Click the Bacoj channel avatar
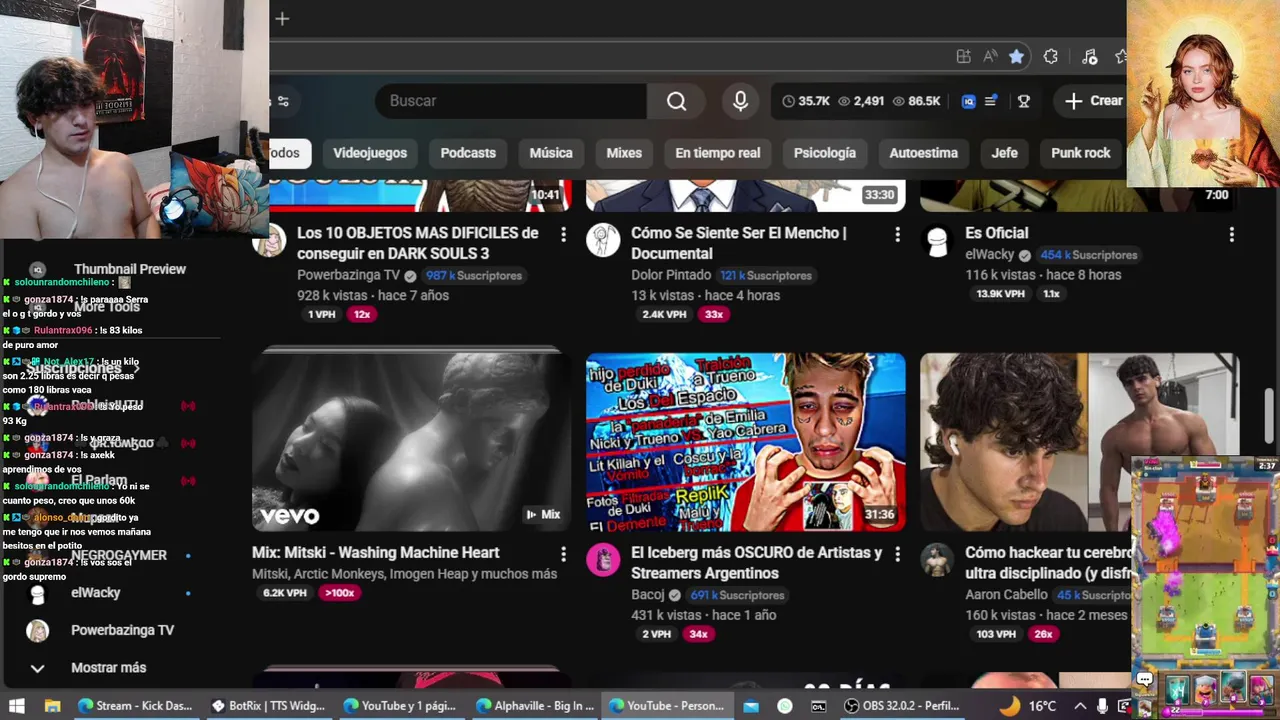This screenshot has width=1280, height=720. 603,560
